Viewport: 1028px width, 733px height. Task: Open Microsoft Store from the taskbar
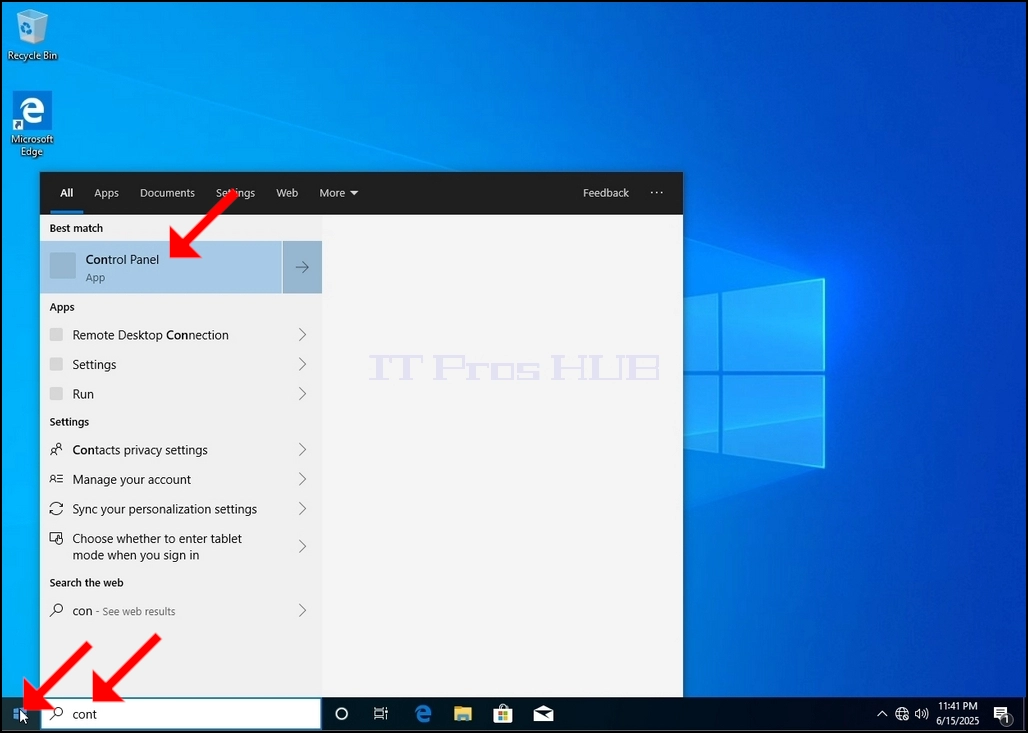pos(503,714)
